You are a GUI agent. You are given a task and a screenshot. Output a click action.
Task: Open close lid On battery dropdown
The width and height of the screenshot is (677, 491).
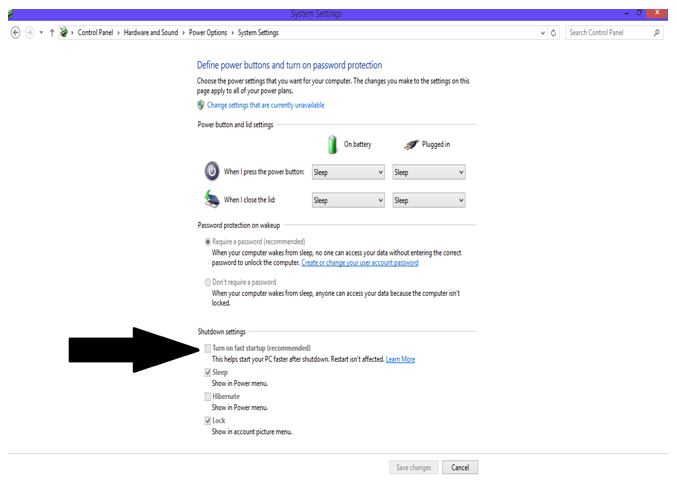point(348,200)
